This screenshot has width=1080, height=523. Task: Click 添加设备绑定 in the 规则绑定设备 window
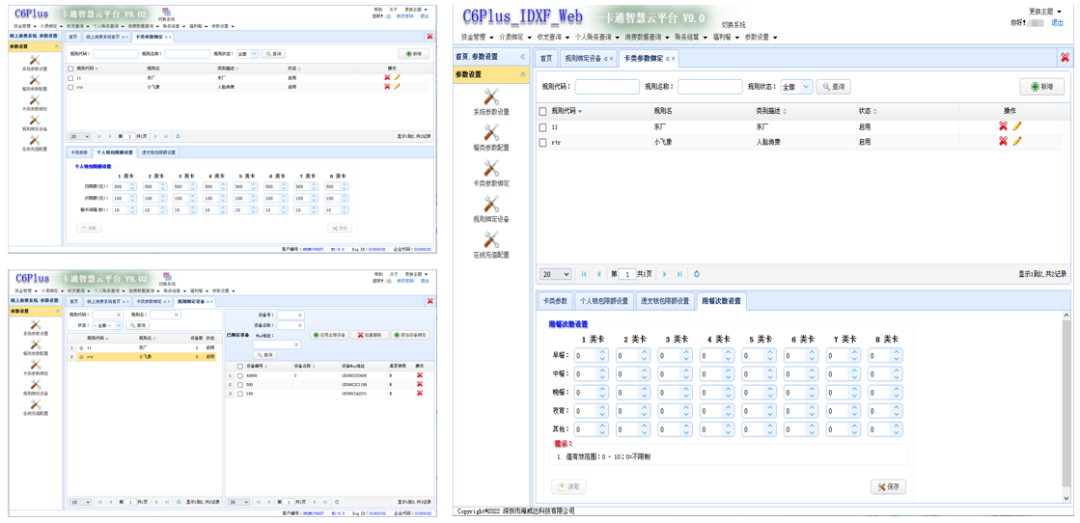(x=410, y=335)
